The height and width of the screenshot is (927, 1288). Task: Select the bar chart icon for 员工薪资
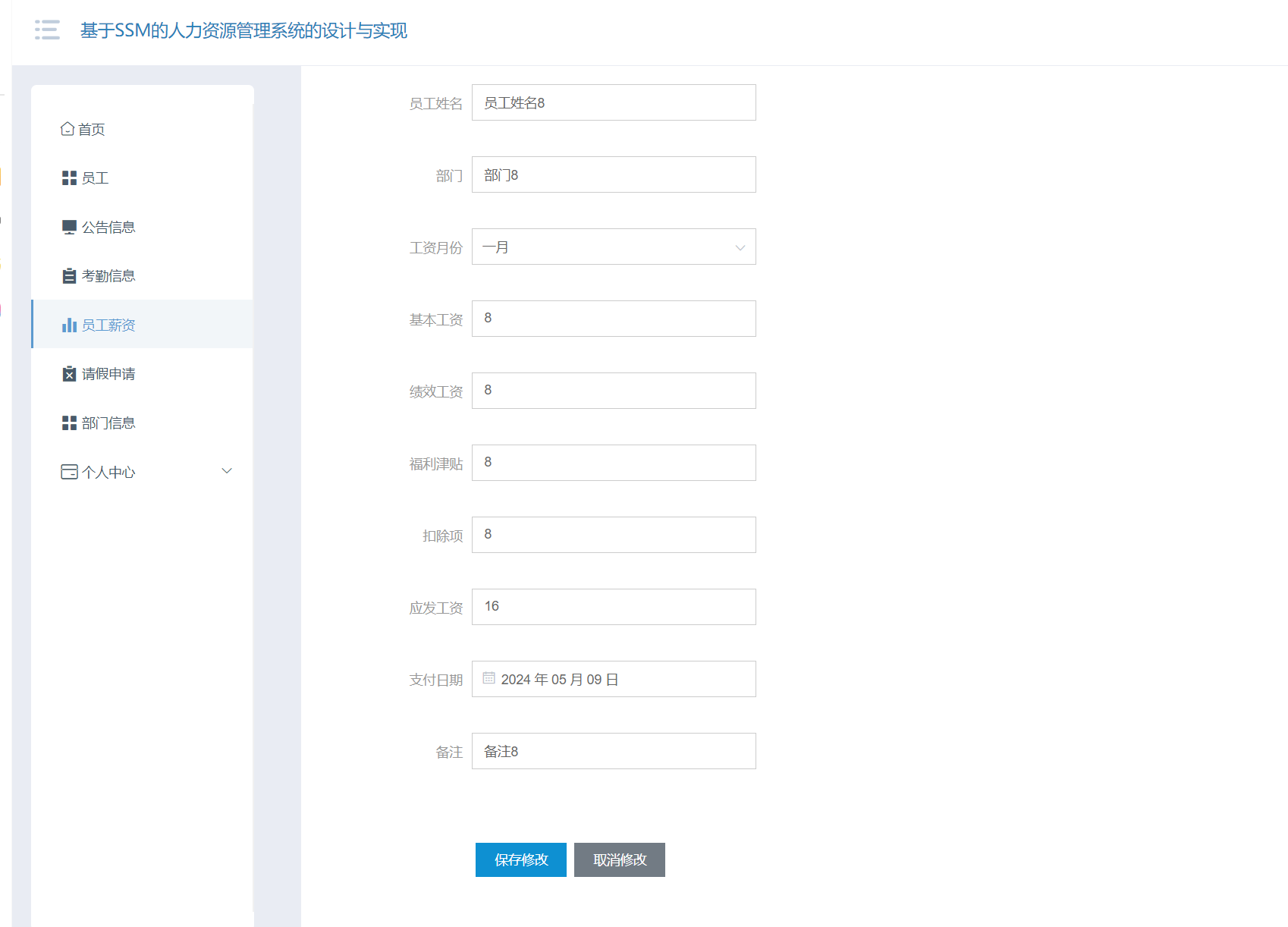[69, 325]
